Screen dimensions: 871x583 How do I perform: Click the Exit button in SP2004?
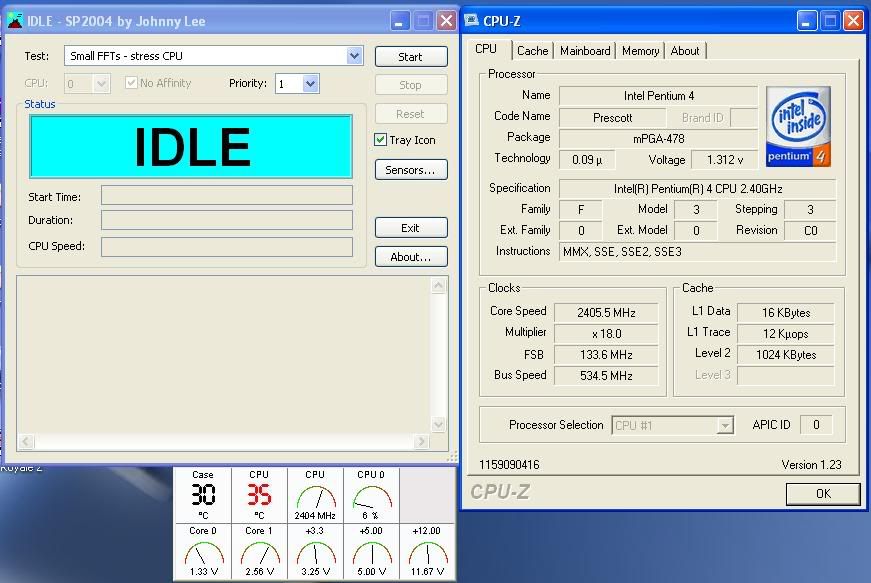pyautogui.click(x=411, y=228)
